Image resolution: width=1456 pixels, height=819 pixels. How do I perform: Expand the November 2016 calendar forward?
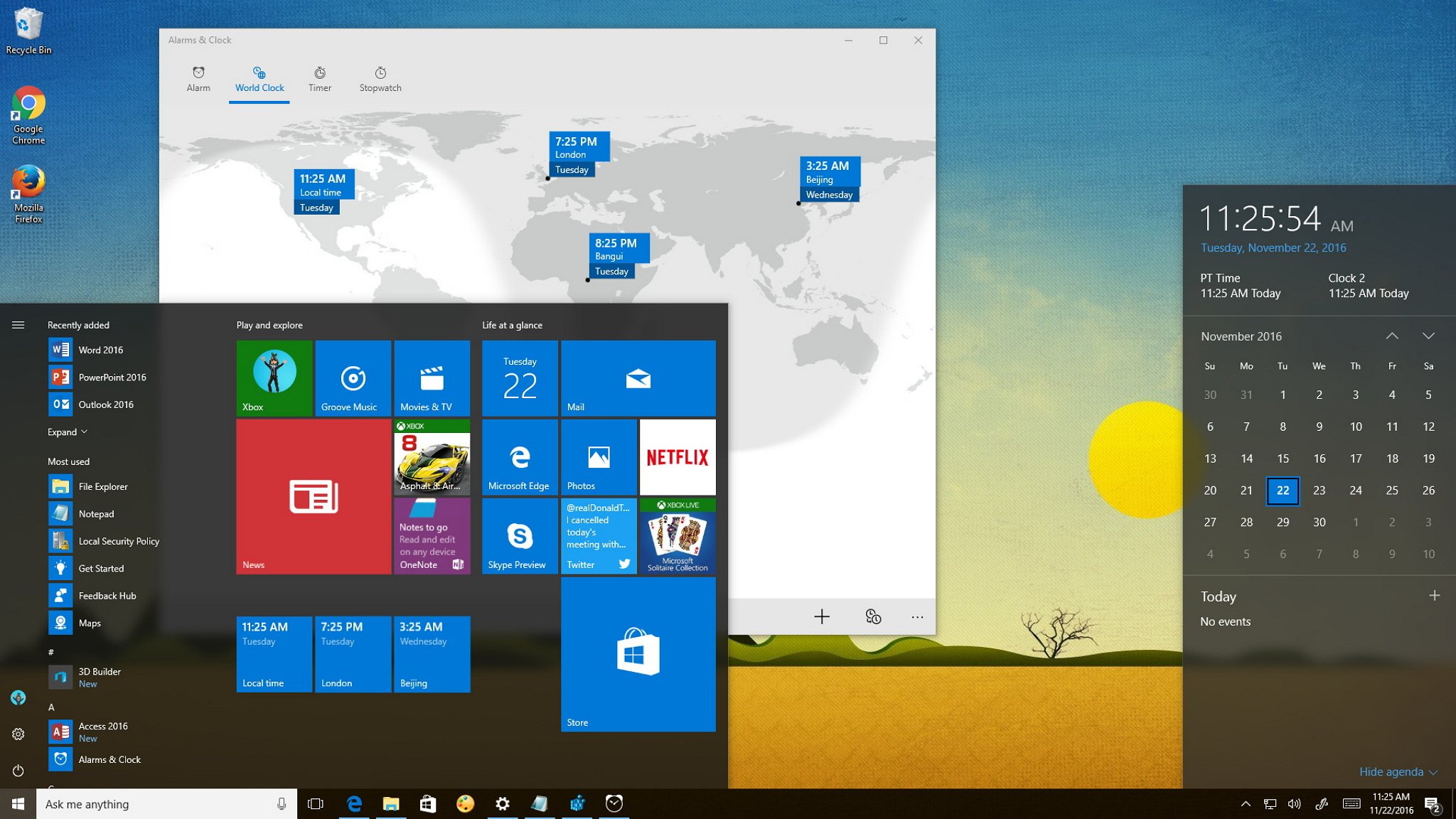point(1429,336)
